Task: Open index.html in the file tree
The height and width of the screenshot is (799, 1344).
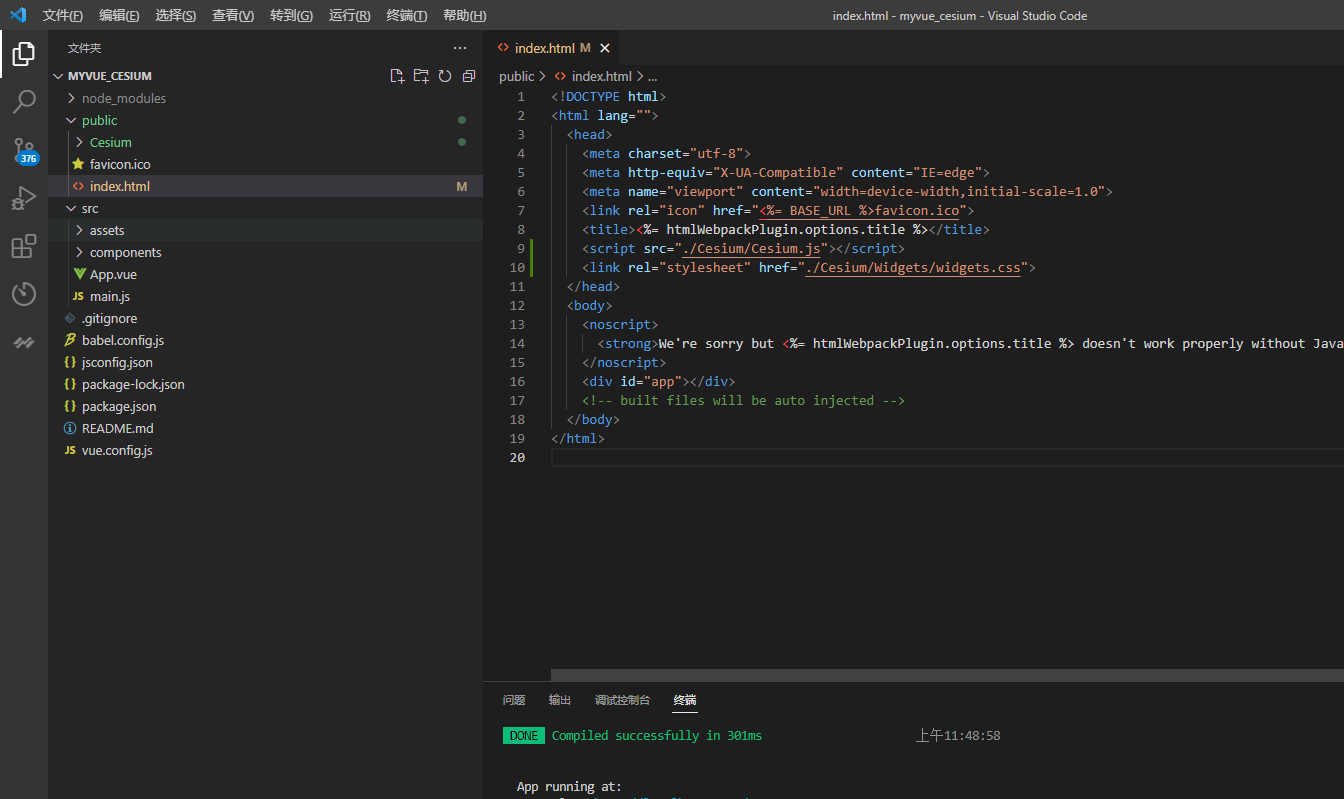Action: [265, 186]
